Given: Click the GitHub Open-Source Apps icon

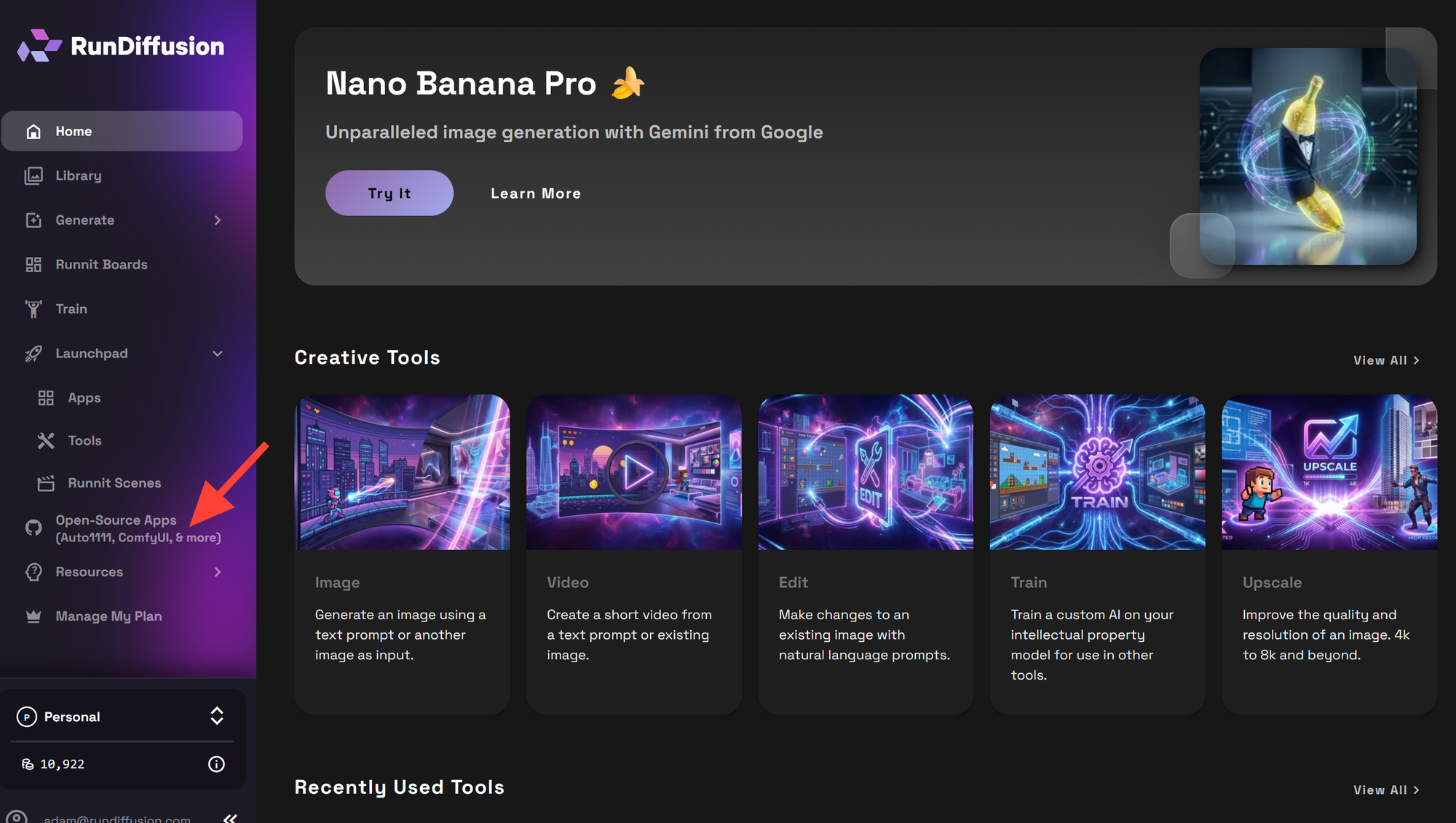Looking at the screenshot, I should tap(33, 528).
